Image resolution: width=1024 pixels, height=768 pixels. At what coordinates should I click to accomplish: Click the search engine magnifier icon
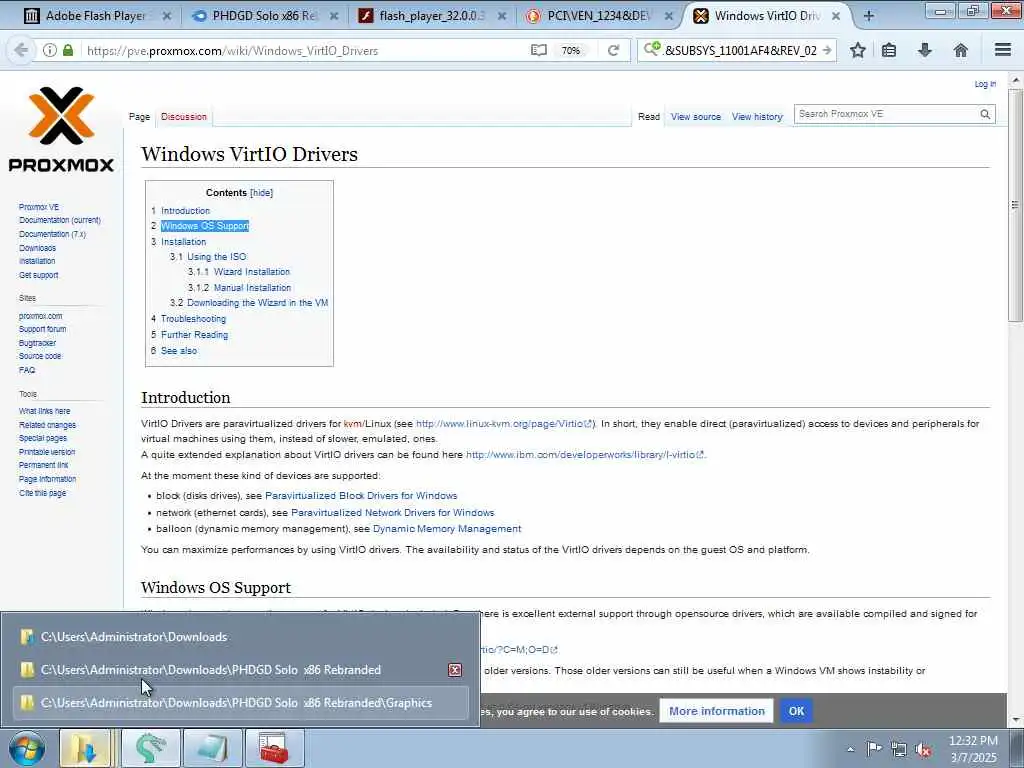[652, 50]
